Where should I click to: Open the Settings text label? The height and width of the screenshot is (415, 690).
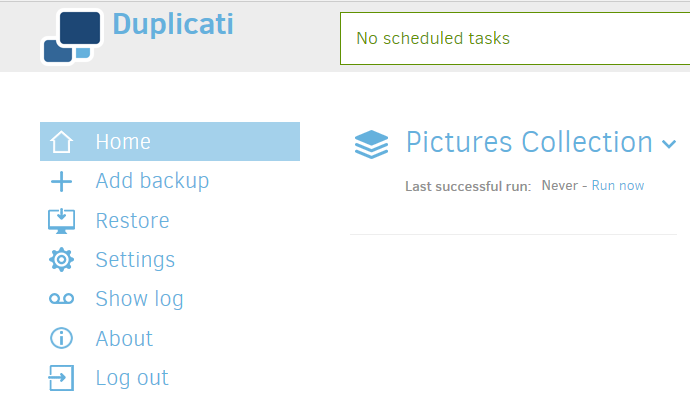tap(135, 260)
